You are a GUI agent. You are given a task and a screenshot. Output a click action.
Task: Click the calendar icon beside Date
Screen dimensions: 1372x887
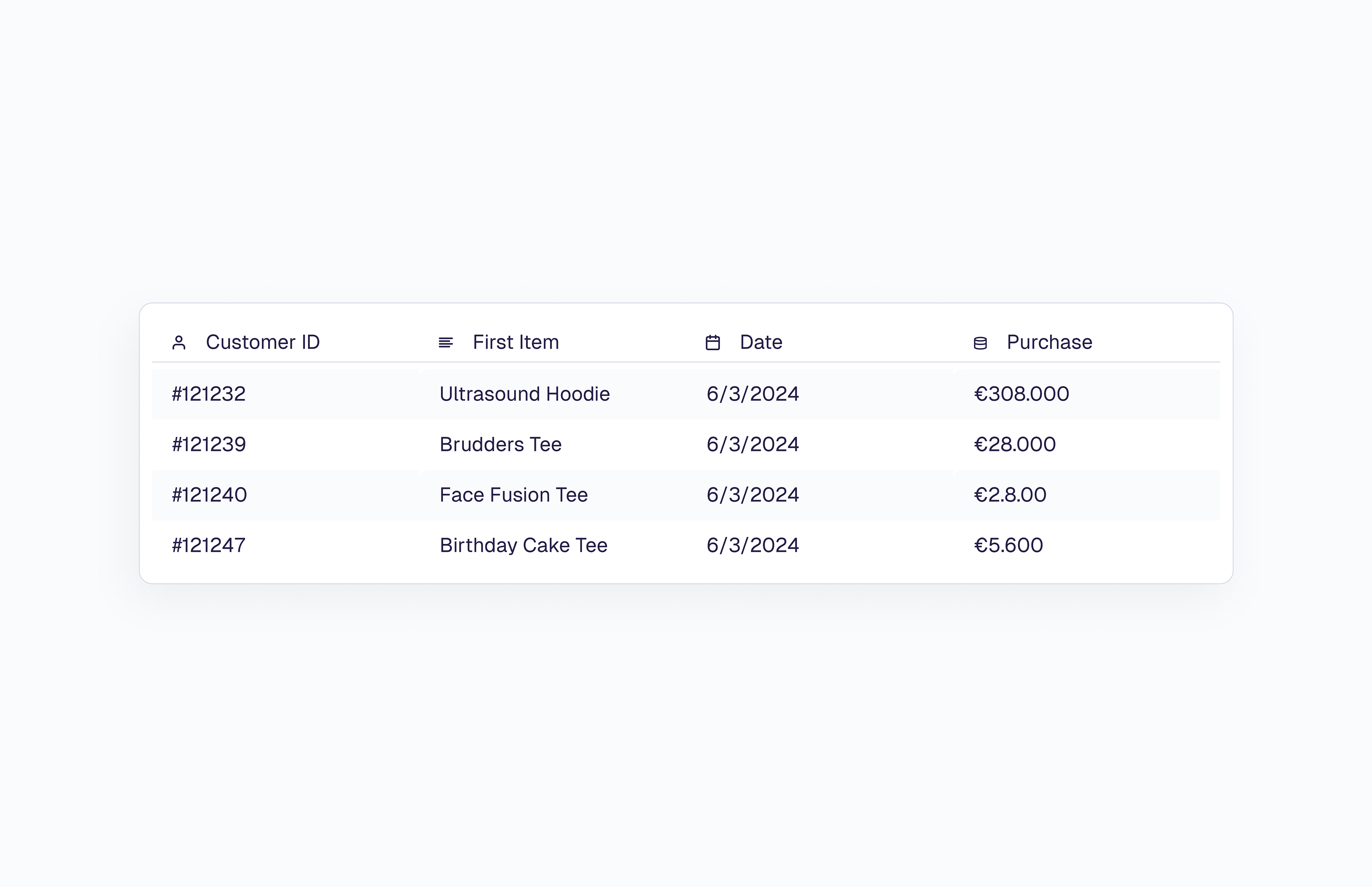[713, 343]
